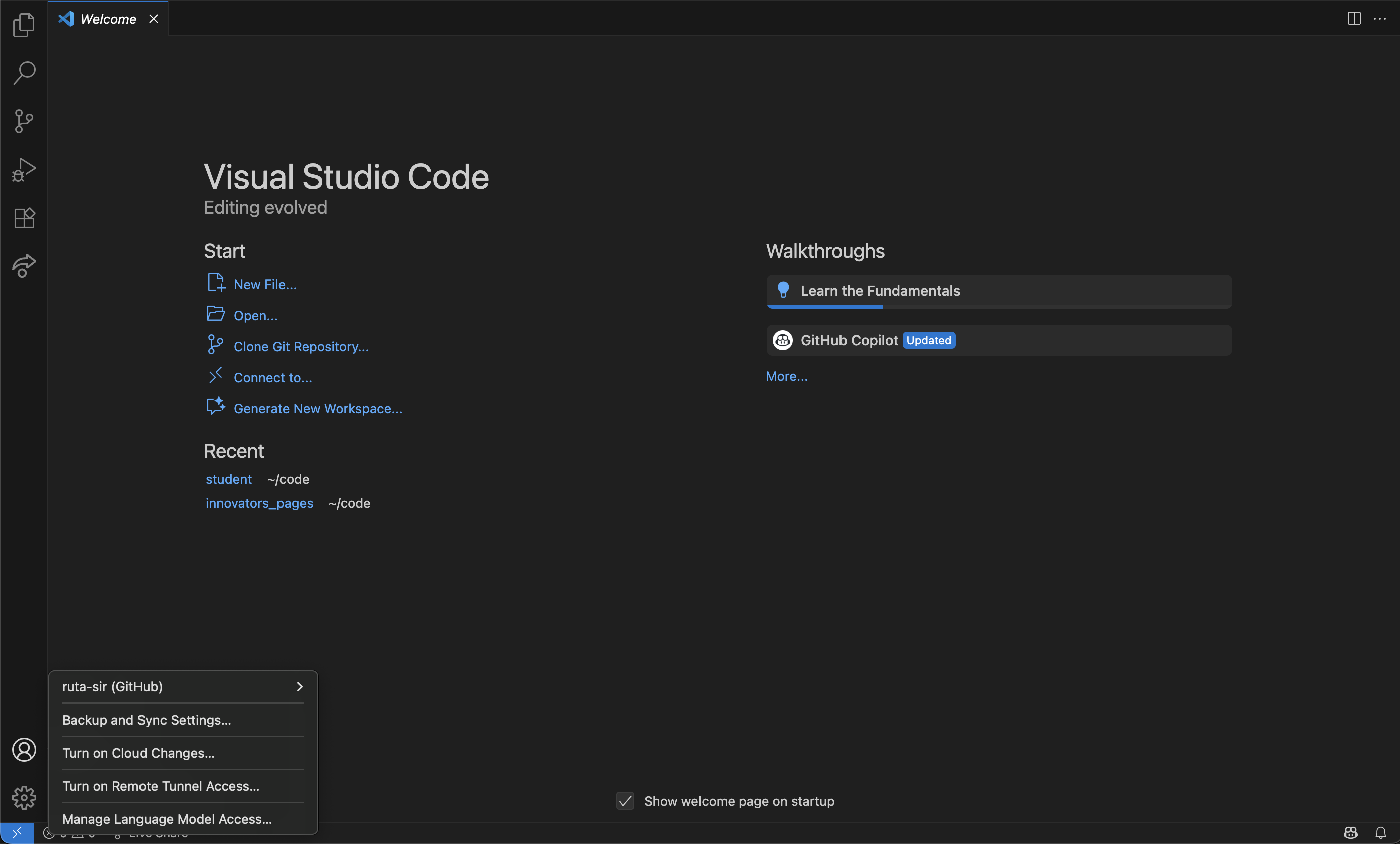The image size is (1400, 844).
Task: Click the Connect to... link
Action: (273, 378)
